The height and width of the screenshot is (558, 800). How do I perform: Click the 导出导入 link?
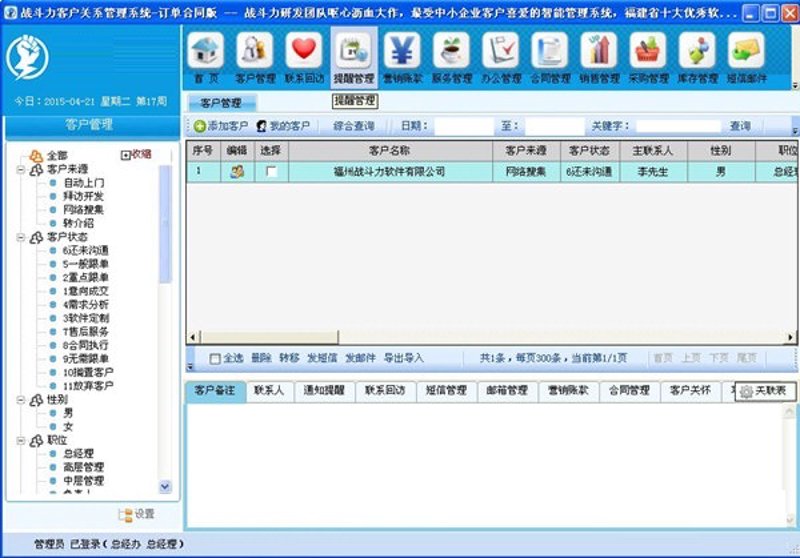point(404,359)
